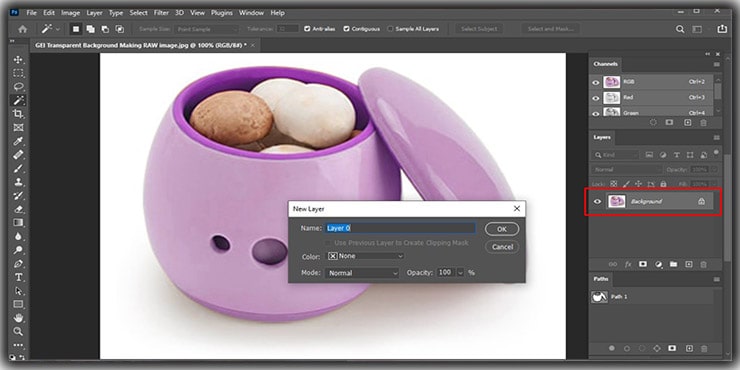The image size is (740, 370).
Task: Open the Image menu
Action: [70, 13]
